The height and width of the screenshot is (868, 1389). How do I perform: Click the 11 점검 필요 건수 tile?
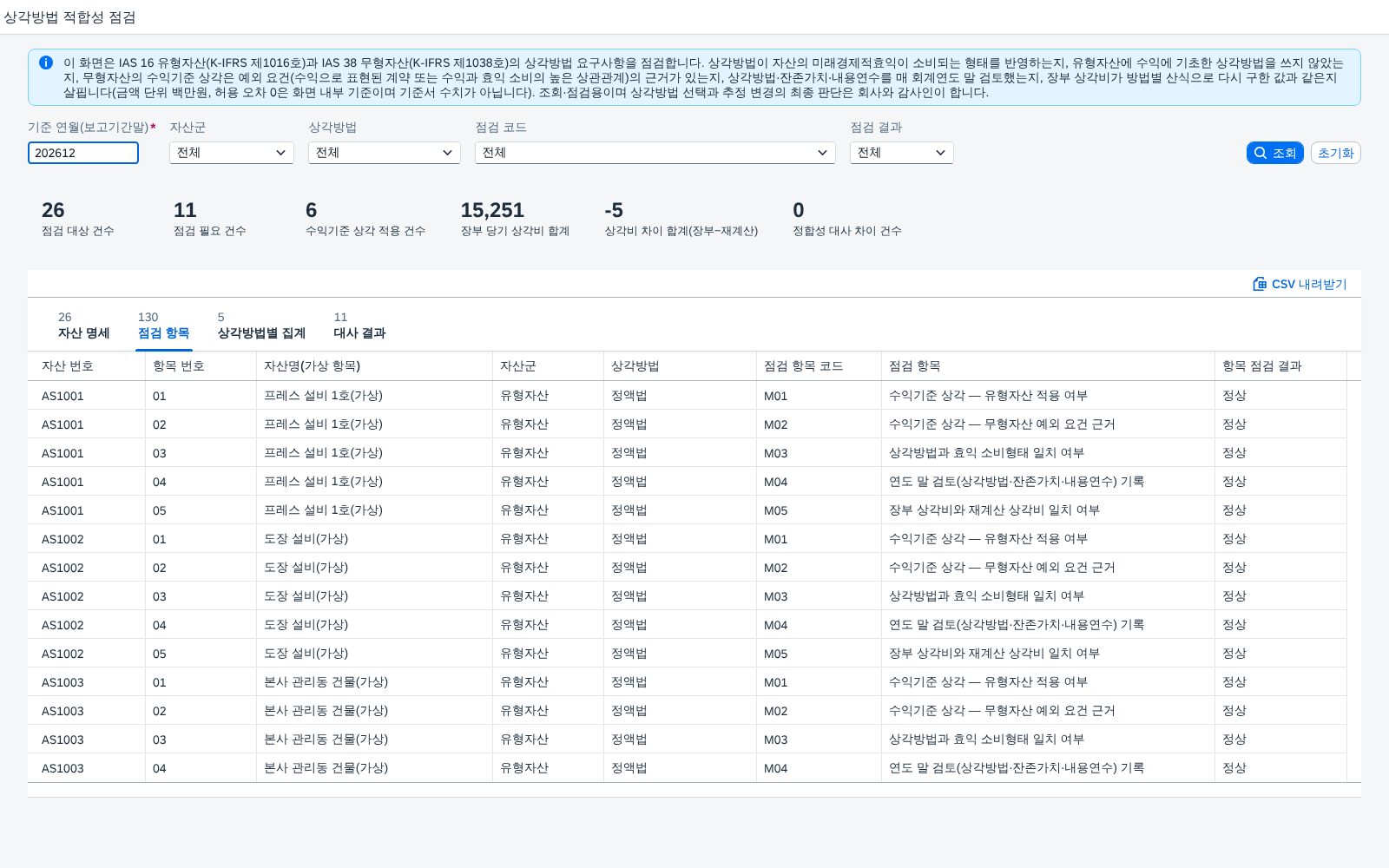[x=210, y=219]
